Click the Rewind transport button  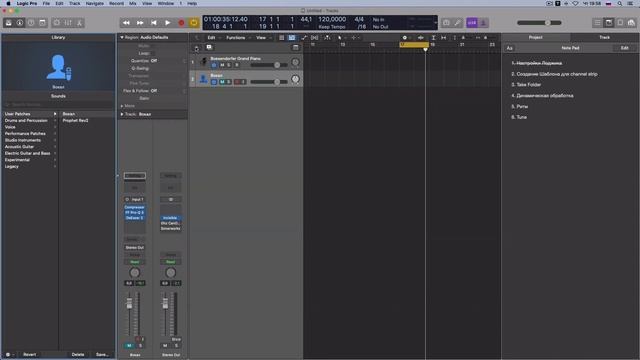pyautogui.click(x=126, y=23)
